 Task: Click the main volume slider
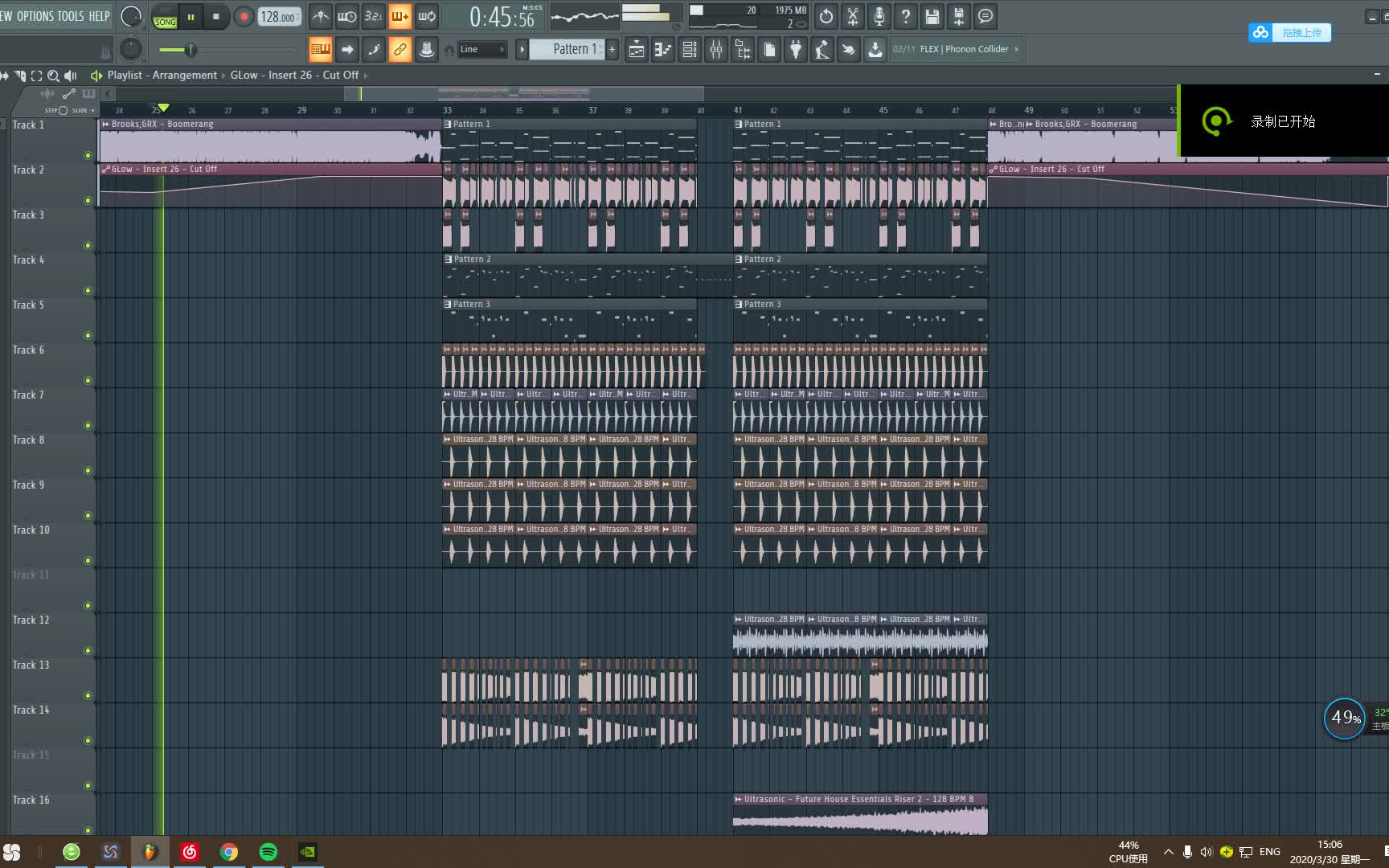(x=191, y=51)
